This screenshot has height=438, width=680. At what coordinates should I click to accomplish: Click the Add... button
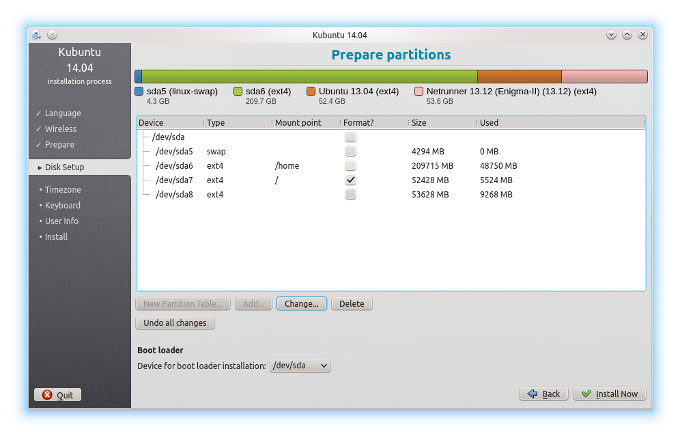(253, 304)
